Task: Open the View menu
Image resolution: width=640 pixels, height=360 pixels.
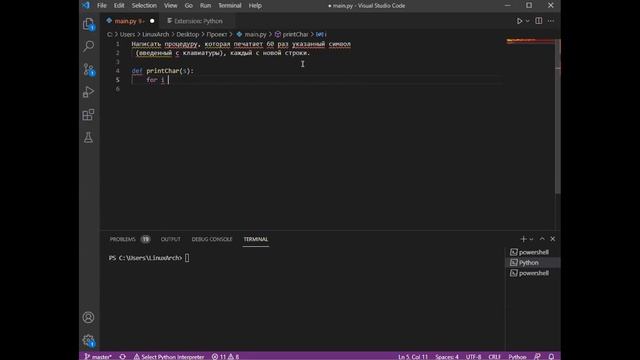Action: pyautogui.click(x=171, y=5)
